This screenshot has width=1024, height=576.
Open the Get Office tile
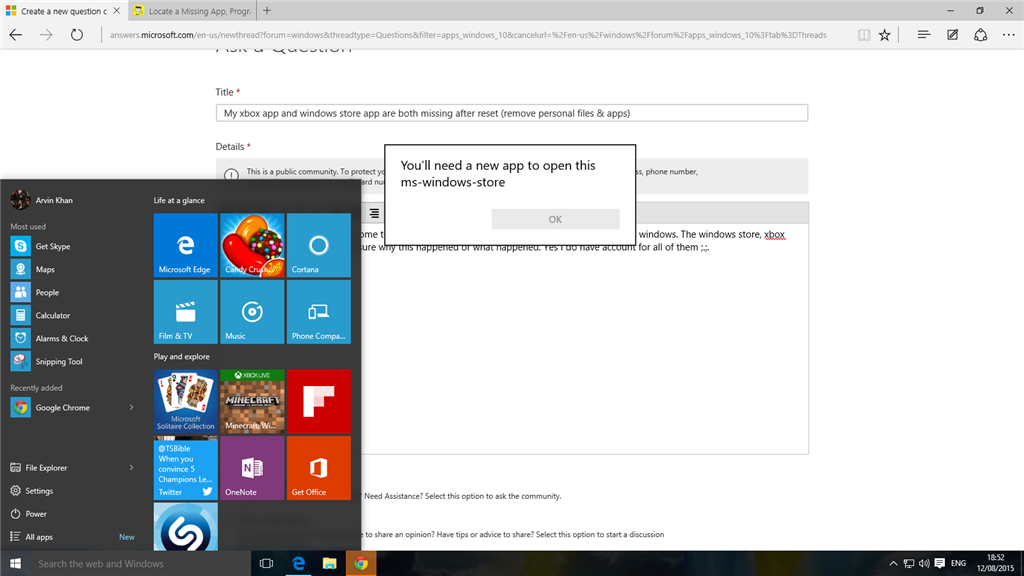[319, 468]
